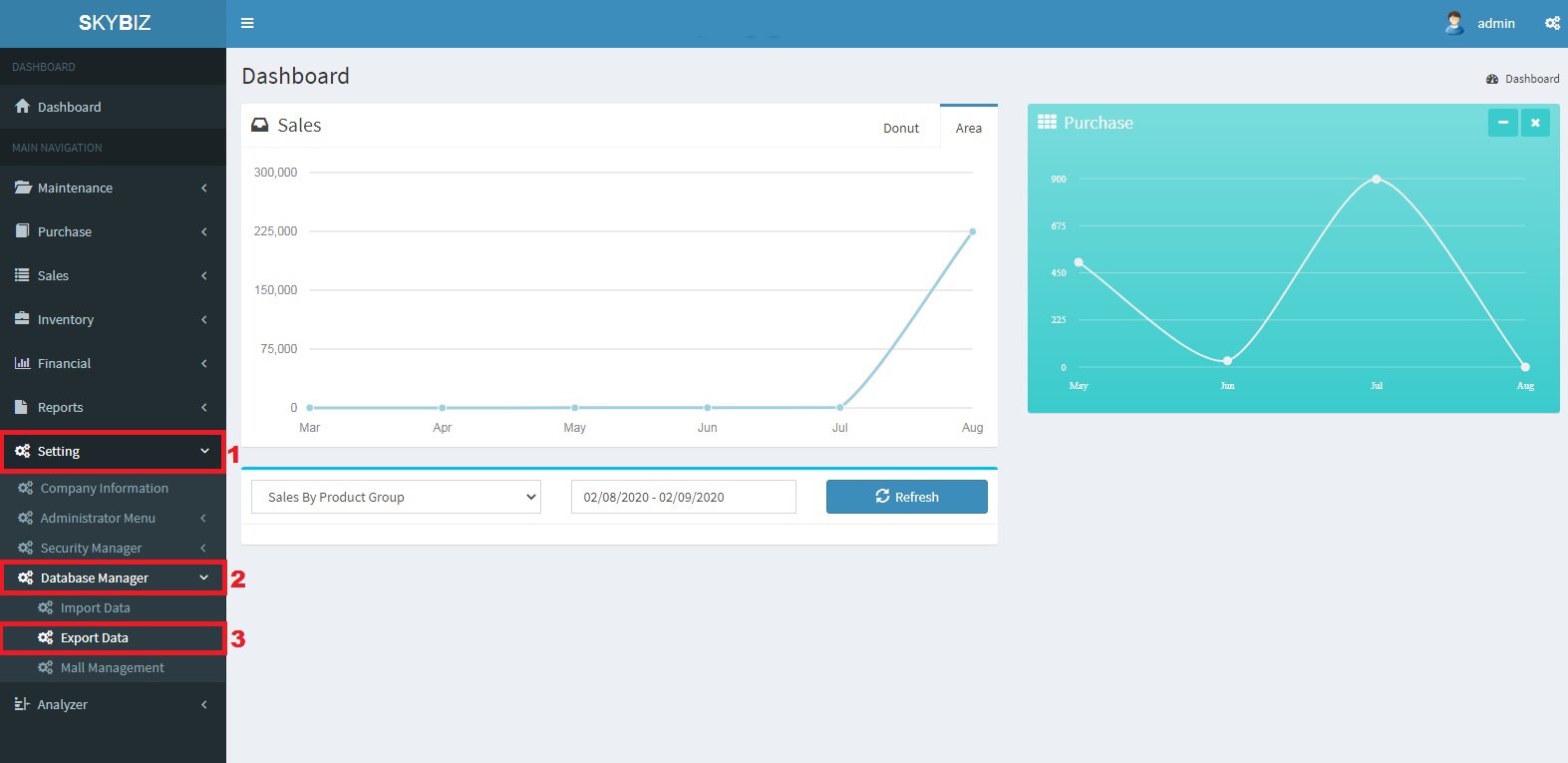Click the Inventory briefcase icon

coord(23,319)
